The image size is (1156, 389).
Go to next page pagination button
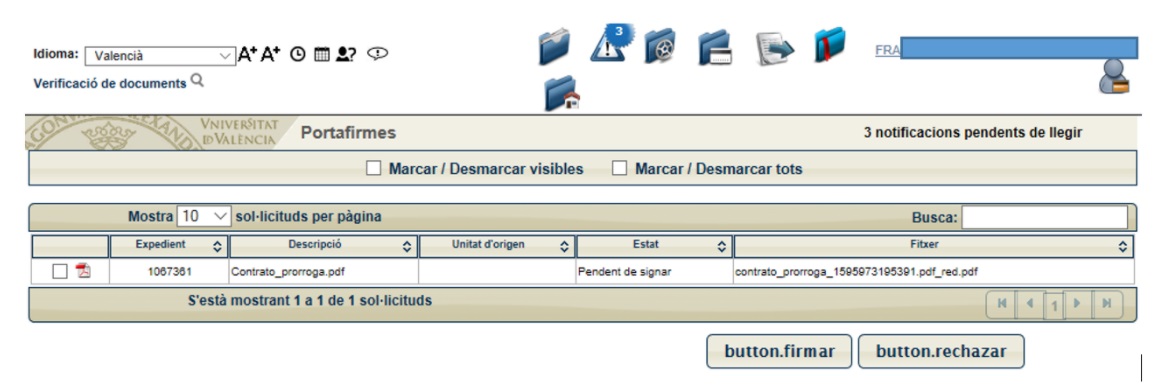1078,304
